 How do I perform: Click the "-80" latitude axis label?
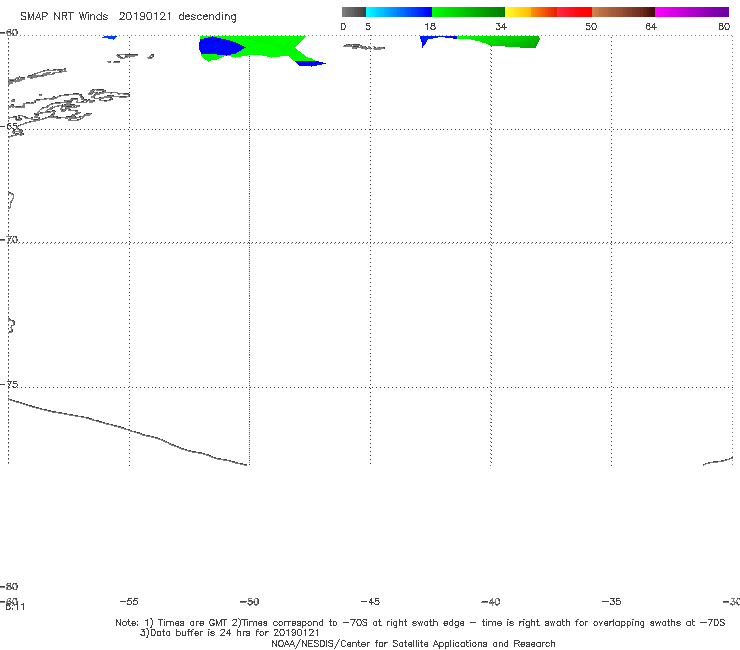pos(9,586)
